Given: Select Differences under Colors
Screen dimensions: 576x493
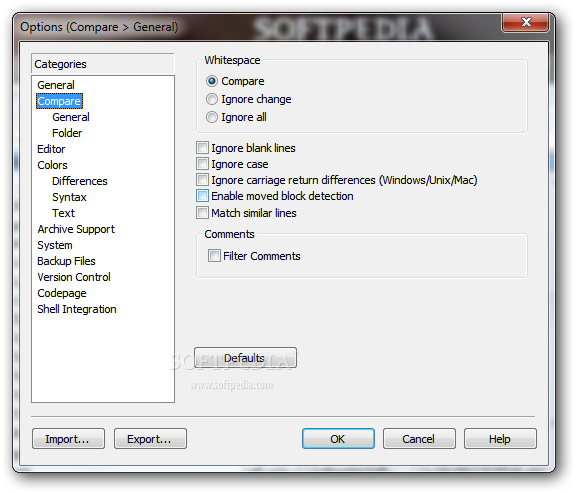Looking at the screenshot, I should (80, 181).
